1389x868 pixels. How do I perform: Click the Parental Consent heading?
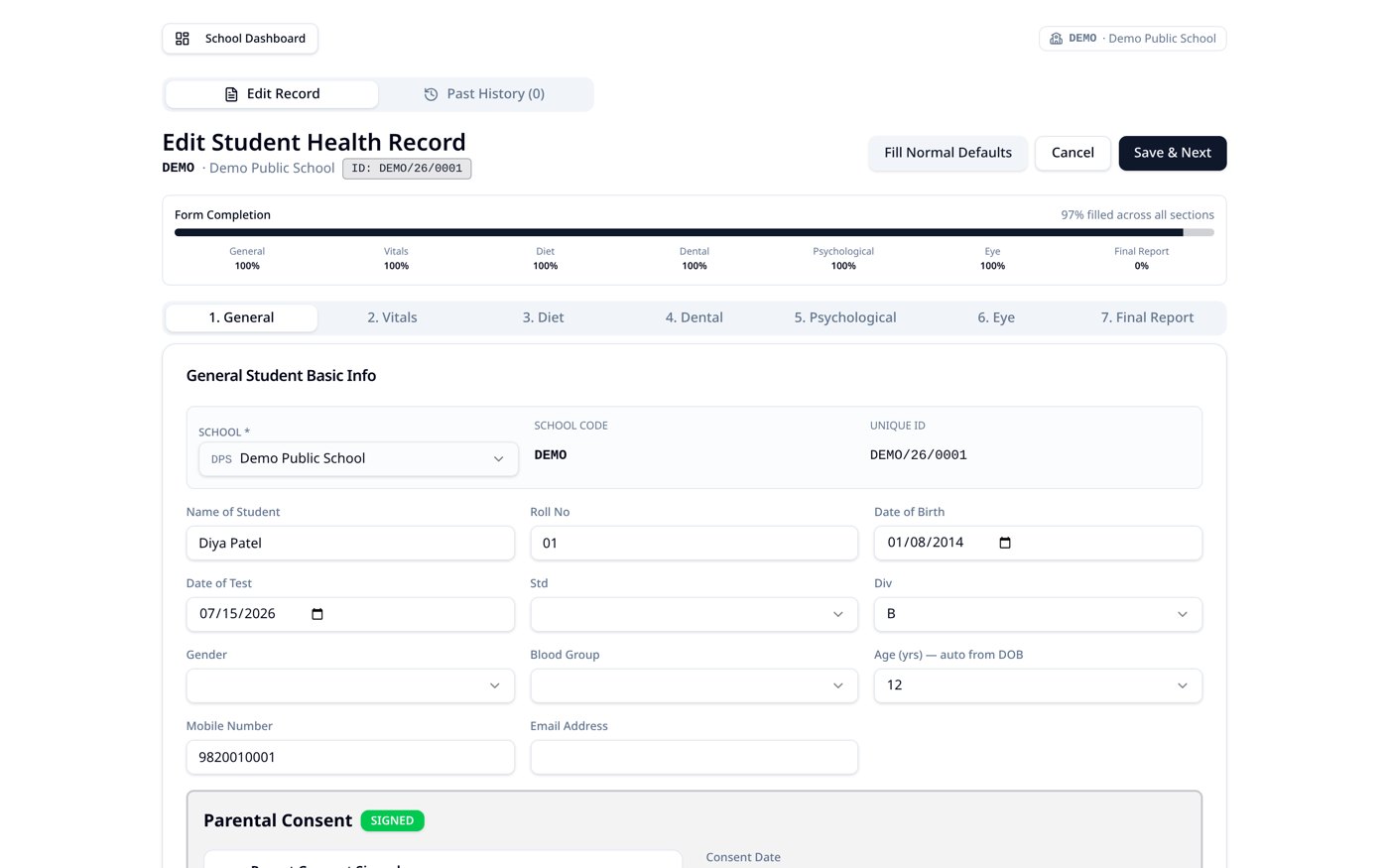[278, 820]
